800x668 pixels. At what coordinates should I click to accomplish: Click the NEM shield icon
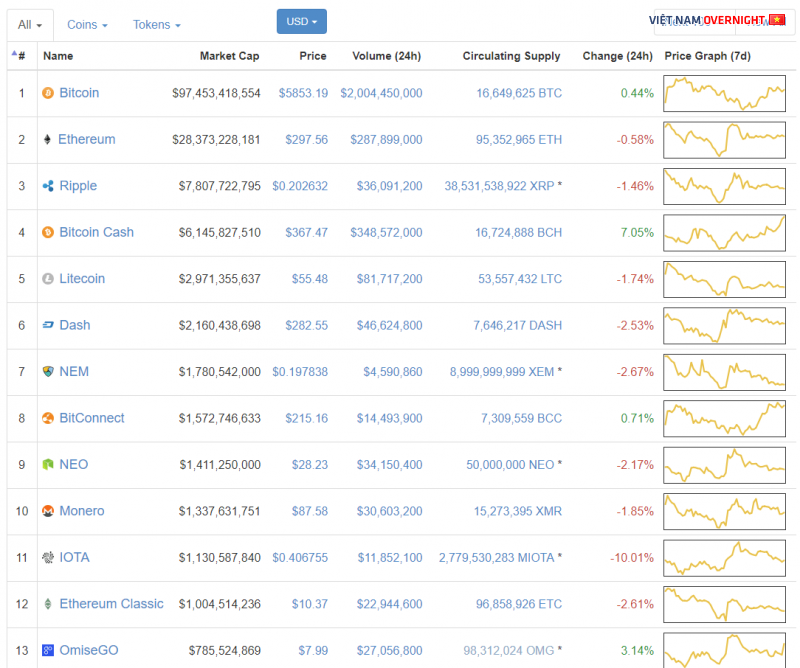48,372
